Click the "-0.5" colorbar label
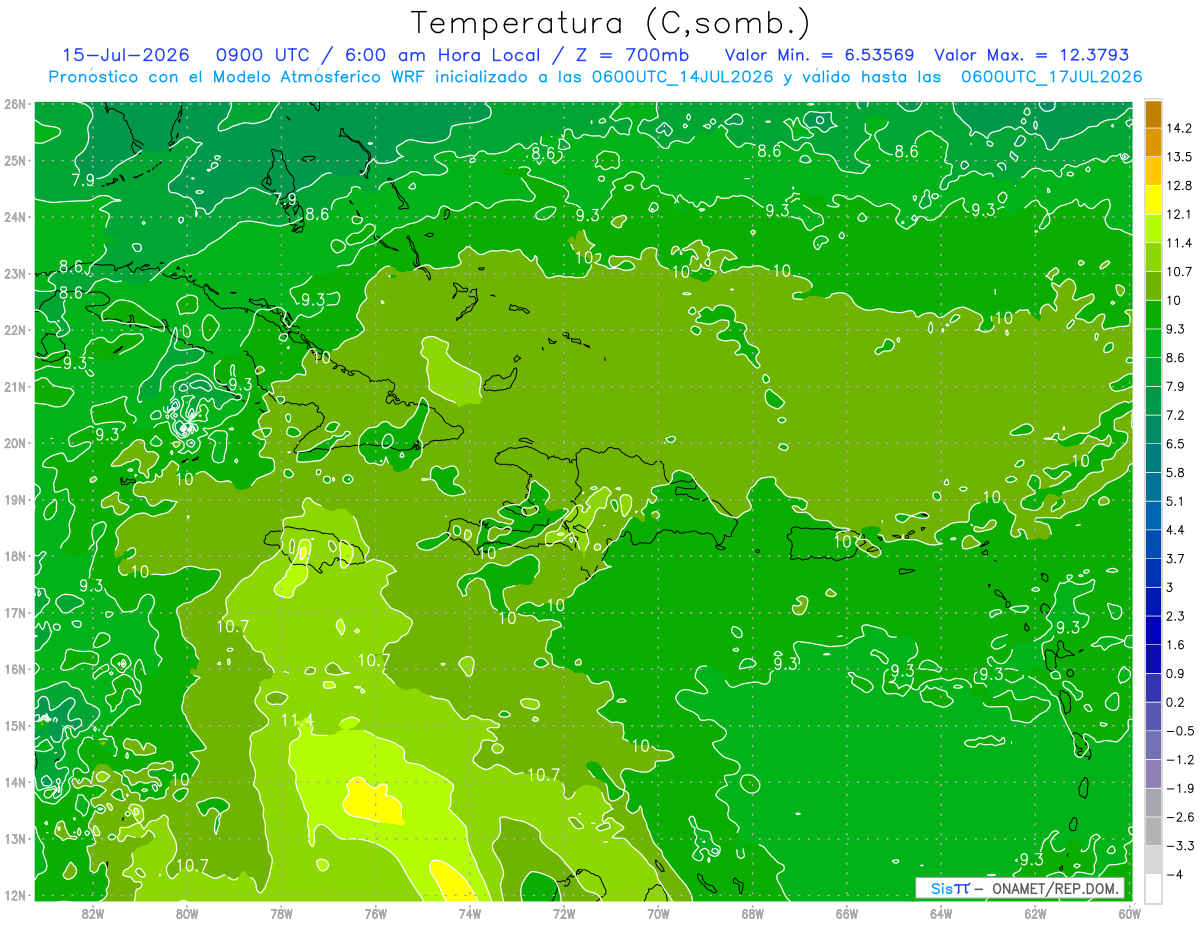The width and height of the screenshot is (1200, 927). coord(1180,731)
